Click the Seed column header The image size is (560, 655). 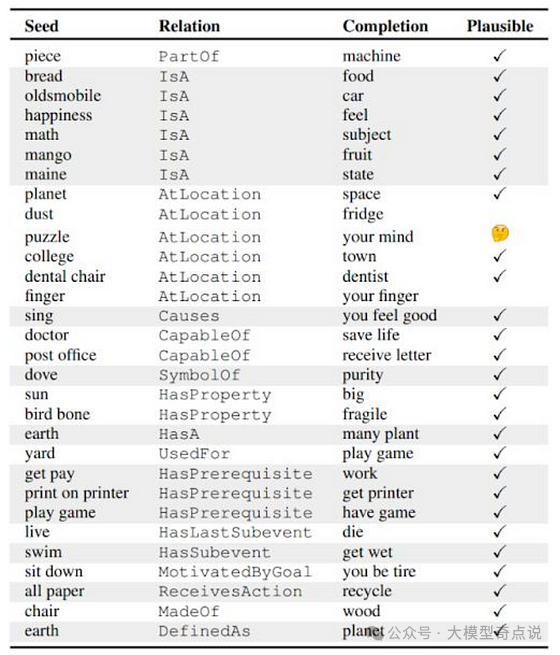coord(41,26)
